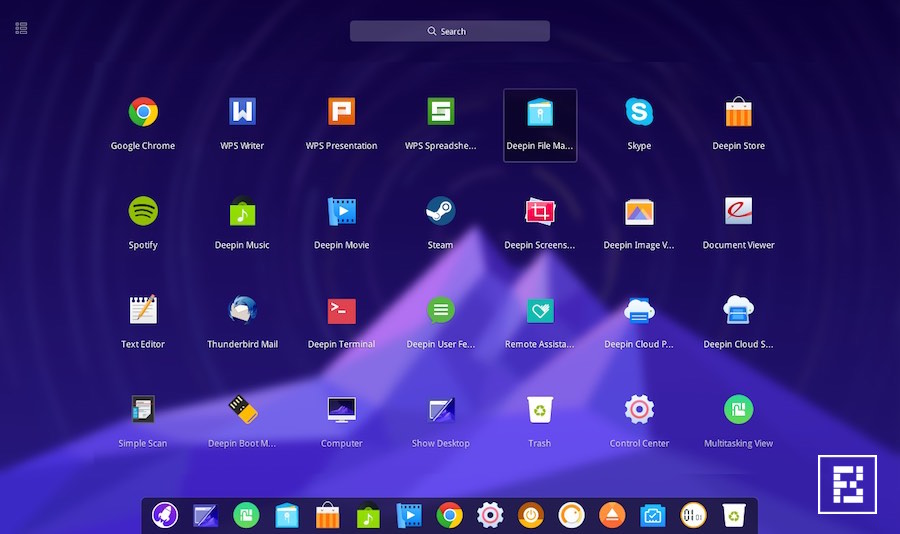Open Deepin Boot Maker
The height and width of the screenshot is (534, 900).
242,409
